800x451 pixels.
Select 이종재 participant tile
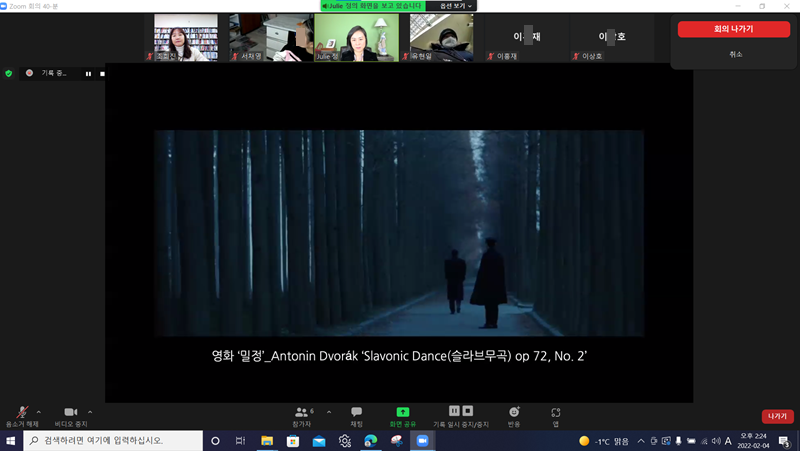tap(527, 37)
